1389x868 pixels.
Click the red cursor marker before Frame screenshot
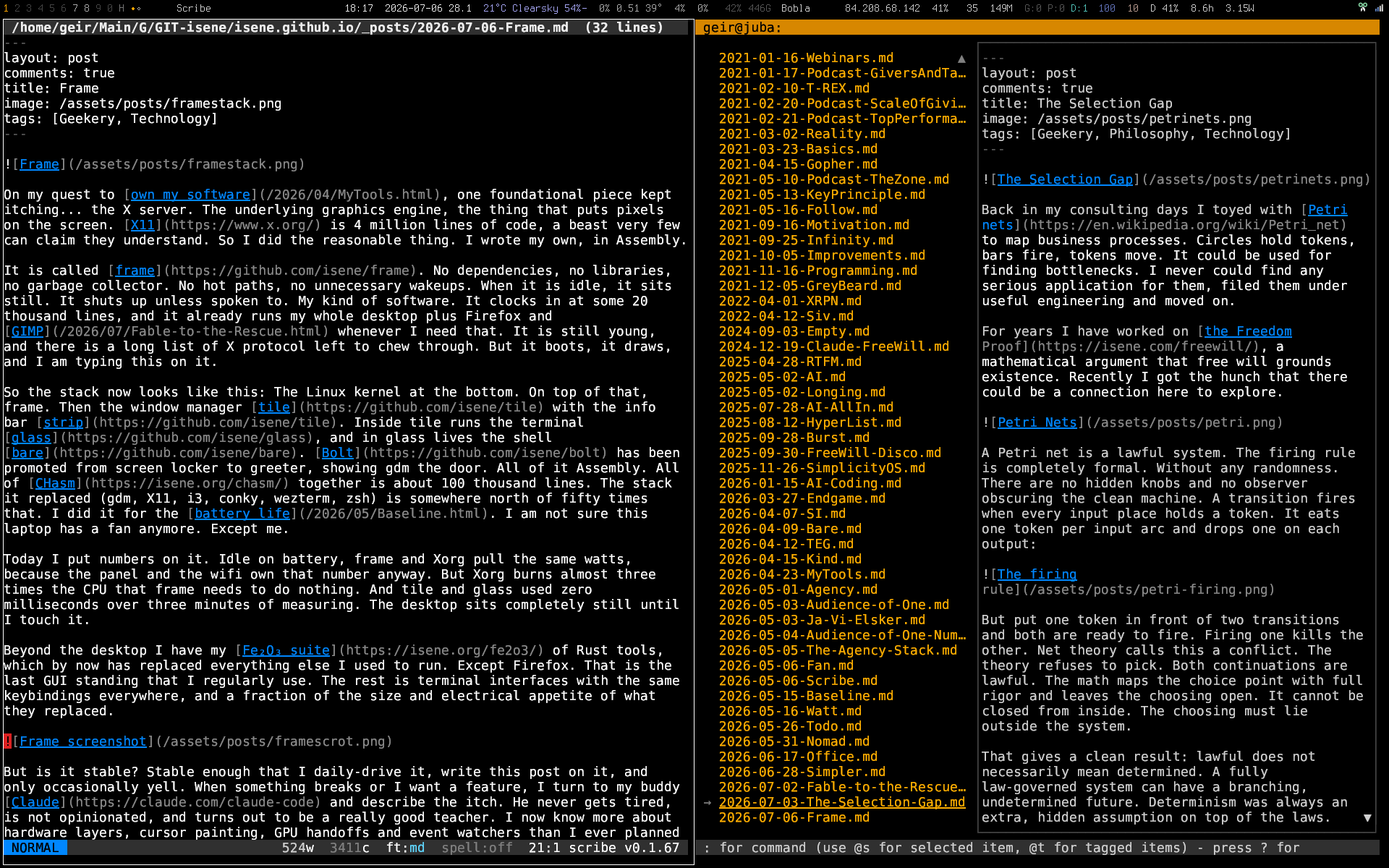tap(7, 741)
